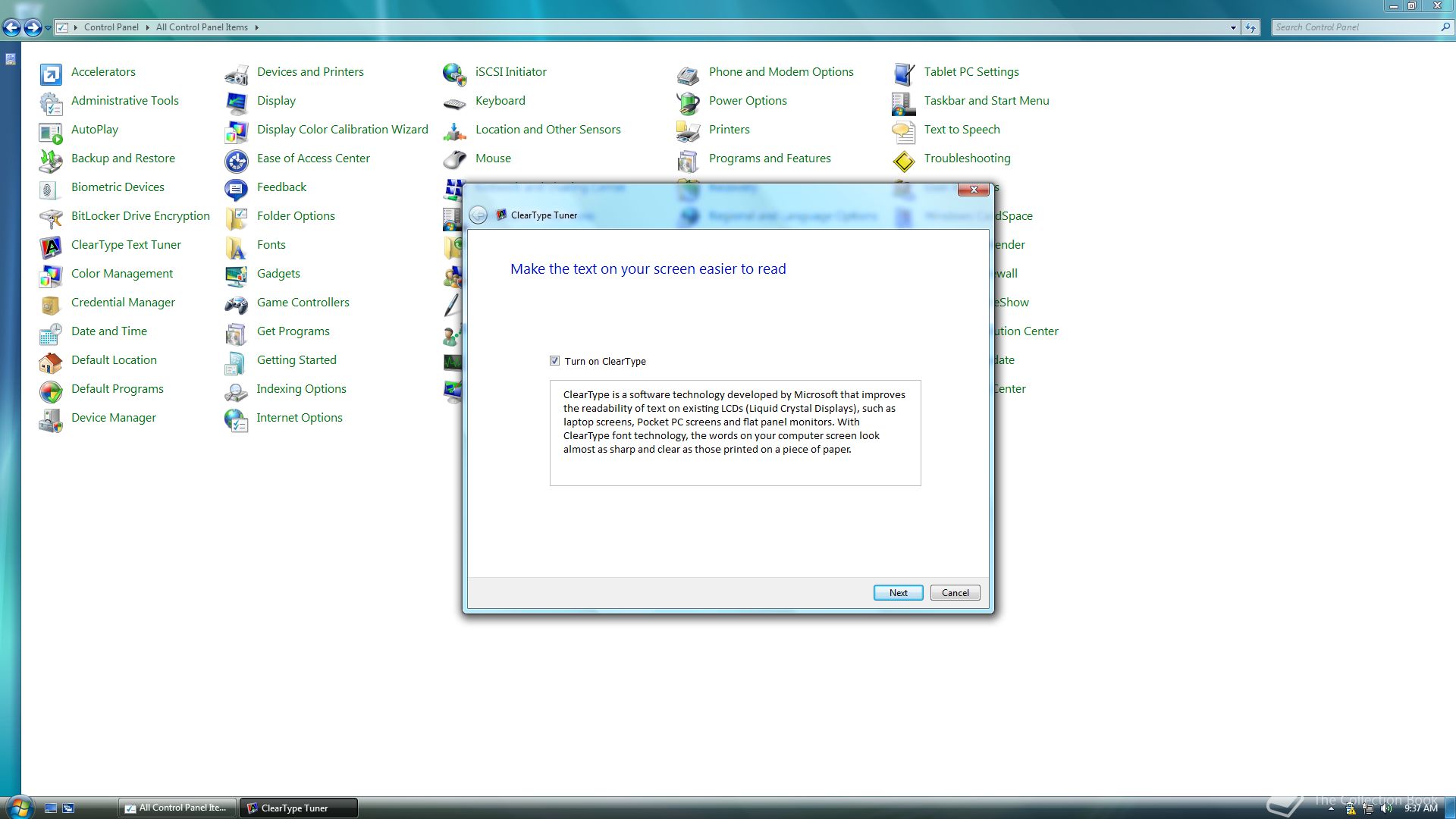Open the Phone and Modem Options link
1456x819 pixels.
pos(781,71)
